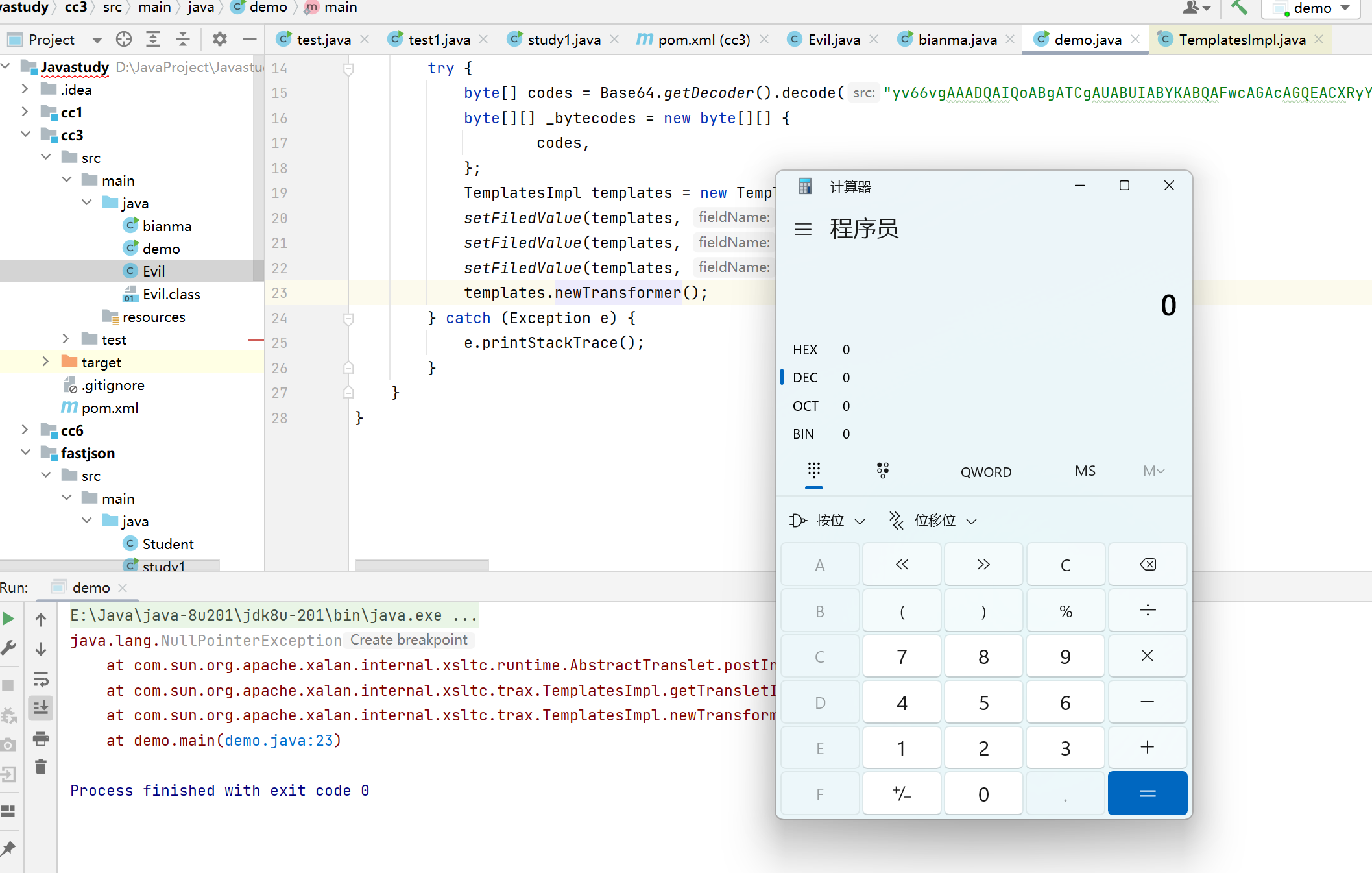Click Create breakpoint hint
1372x873 pixels.
pos(409,640)
